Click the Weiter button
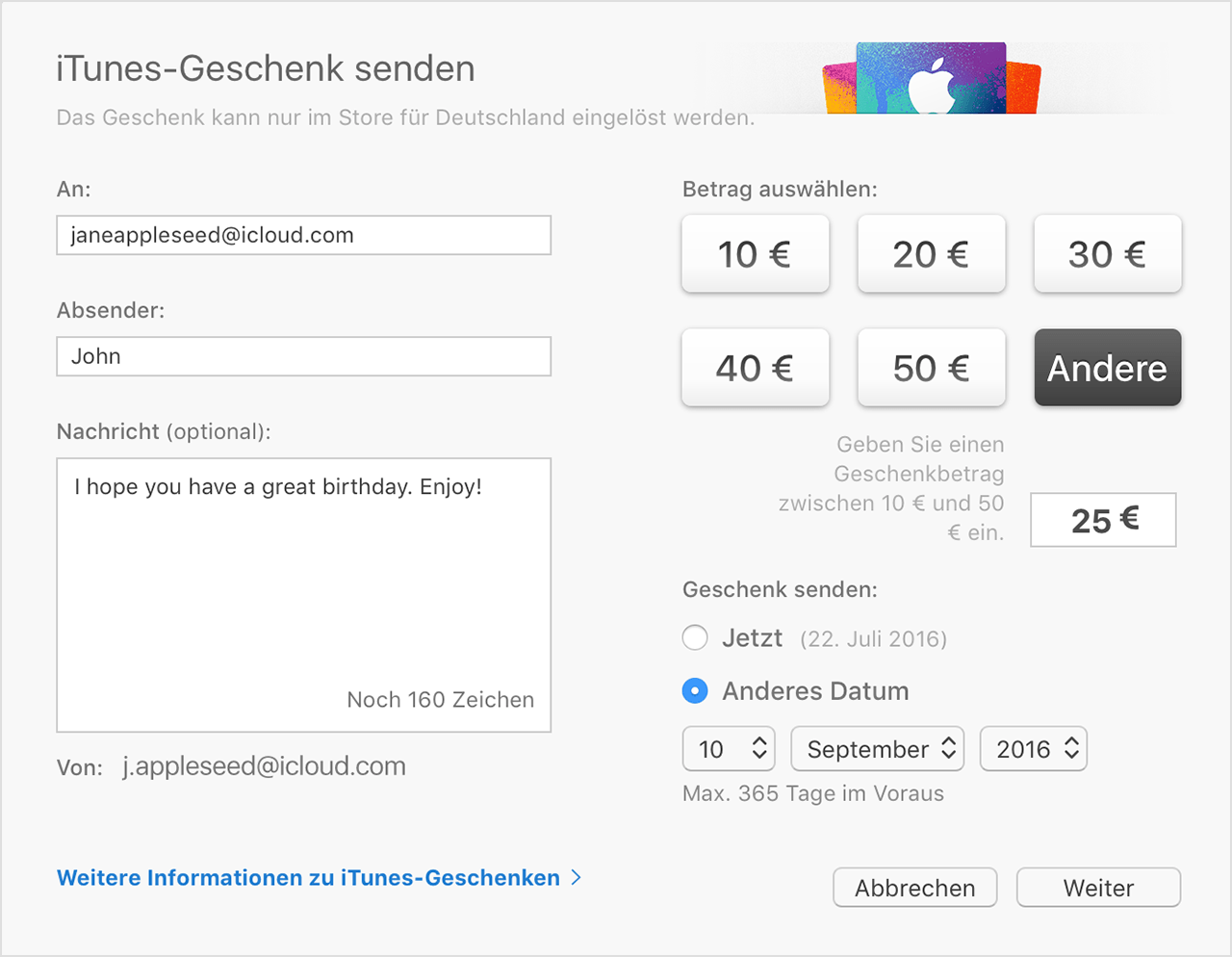Viewport: 1232px width, 957px height. tap(1098, 888)
